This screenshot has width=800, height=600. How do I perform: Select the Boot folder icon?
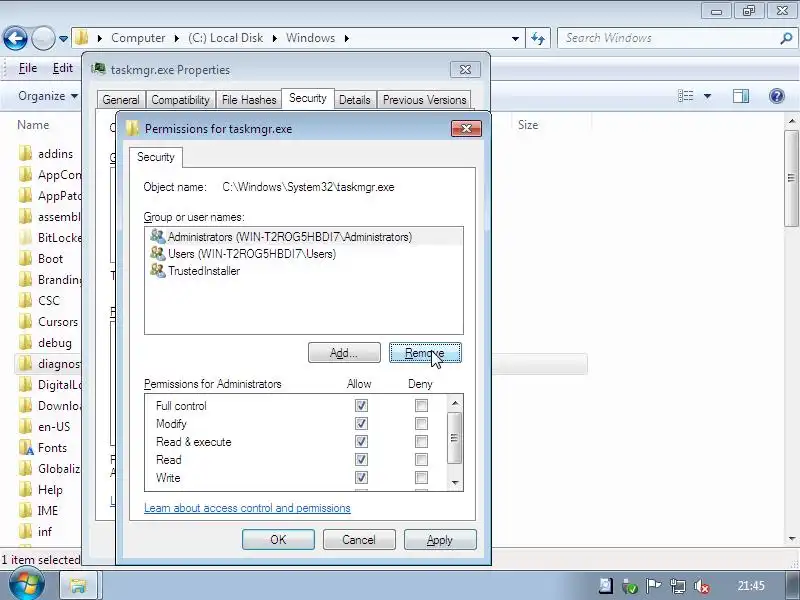pos(25,258)
